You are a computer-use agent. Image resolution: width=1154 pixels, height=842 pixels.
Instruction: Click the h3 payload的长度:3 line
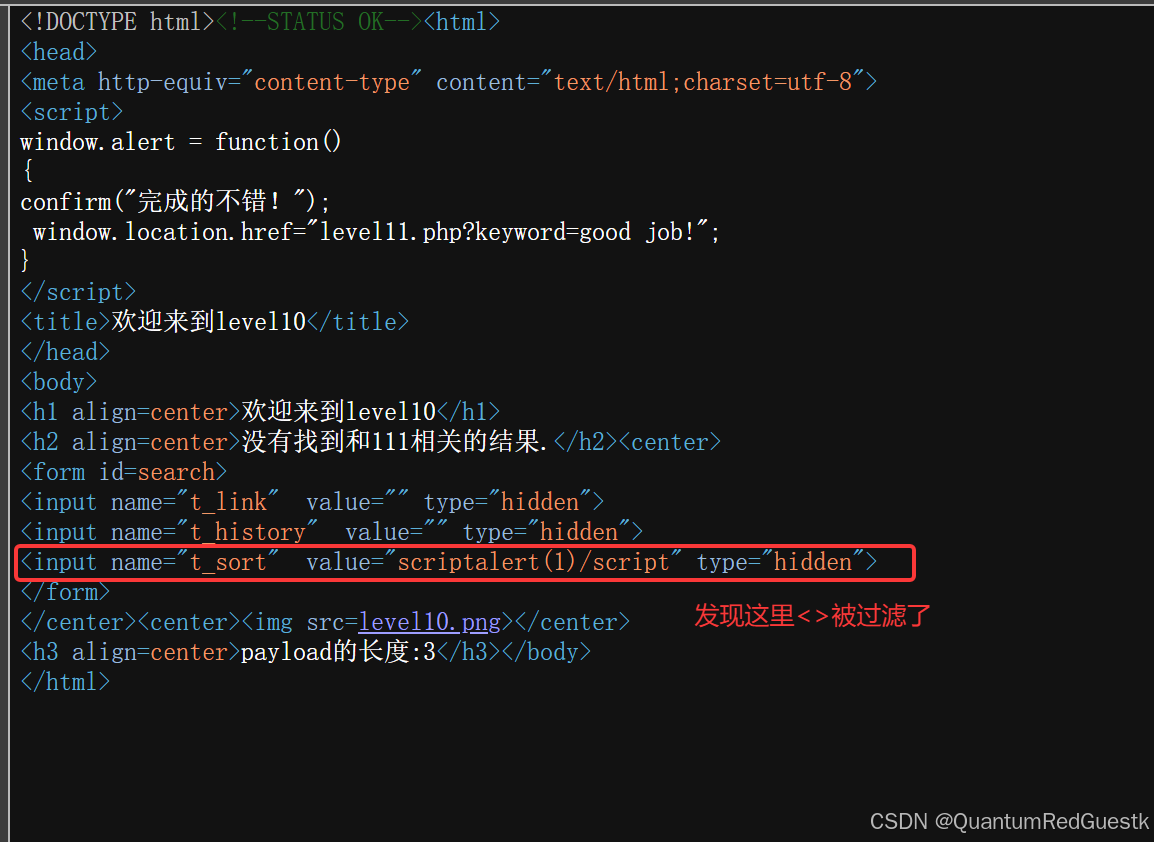[305, 653]
